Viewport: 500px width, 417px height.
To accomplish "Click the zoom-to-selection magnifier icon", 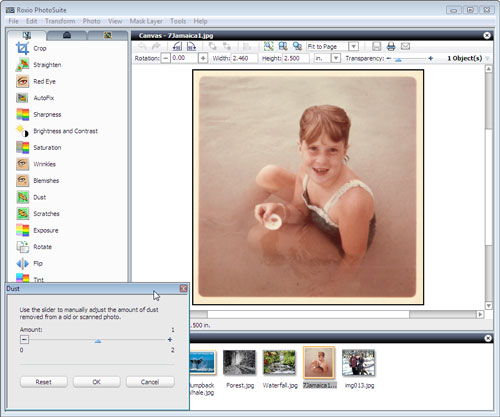I will [x=268, y=46].
